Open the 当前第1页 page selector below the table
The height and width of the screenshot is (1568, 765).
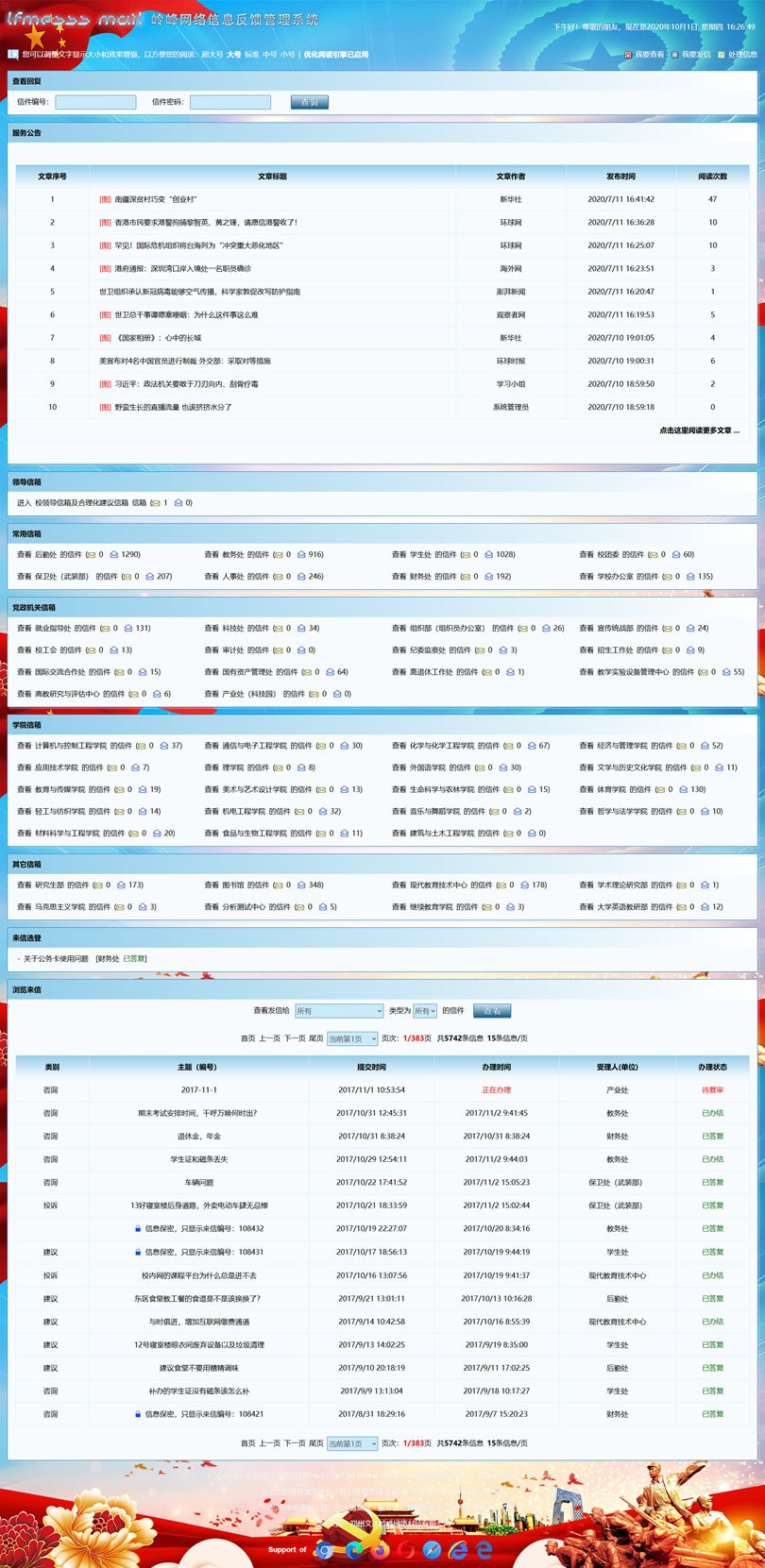tap(352, 1443)
